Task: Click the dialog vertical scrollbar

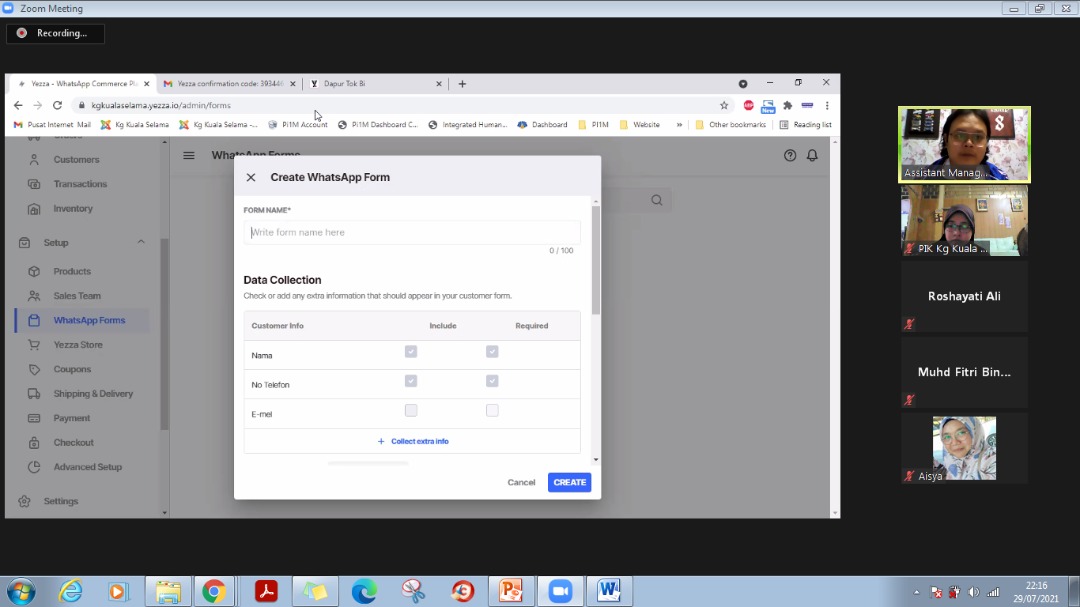Action: [x=596, y=260]
